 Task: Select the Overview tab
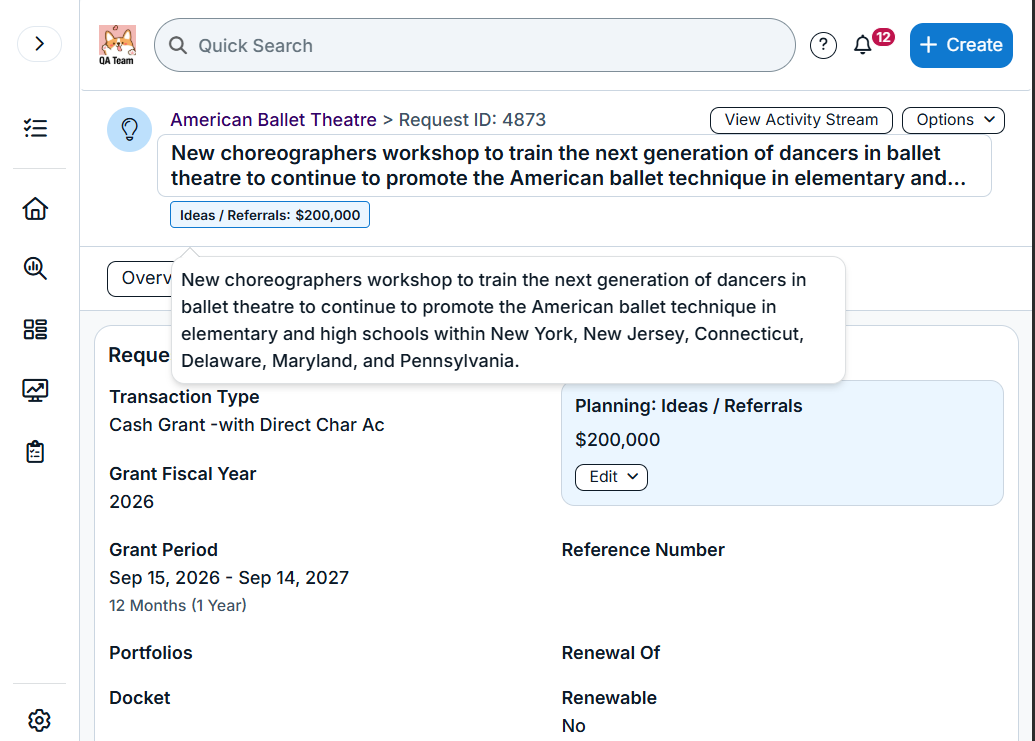tap(140, 278)
